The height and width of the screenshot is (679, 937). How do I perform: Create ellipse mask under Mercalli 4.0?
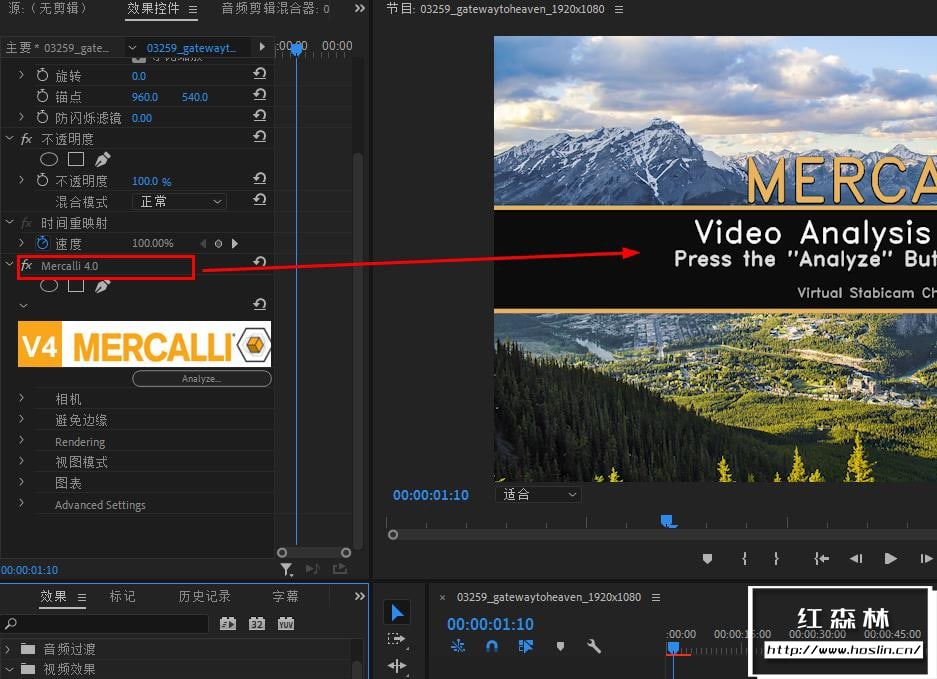click(x=49, y=286)
